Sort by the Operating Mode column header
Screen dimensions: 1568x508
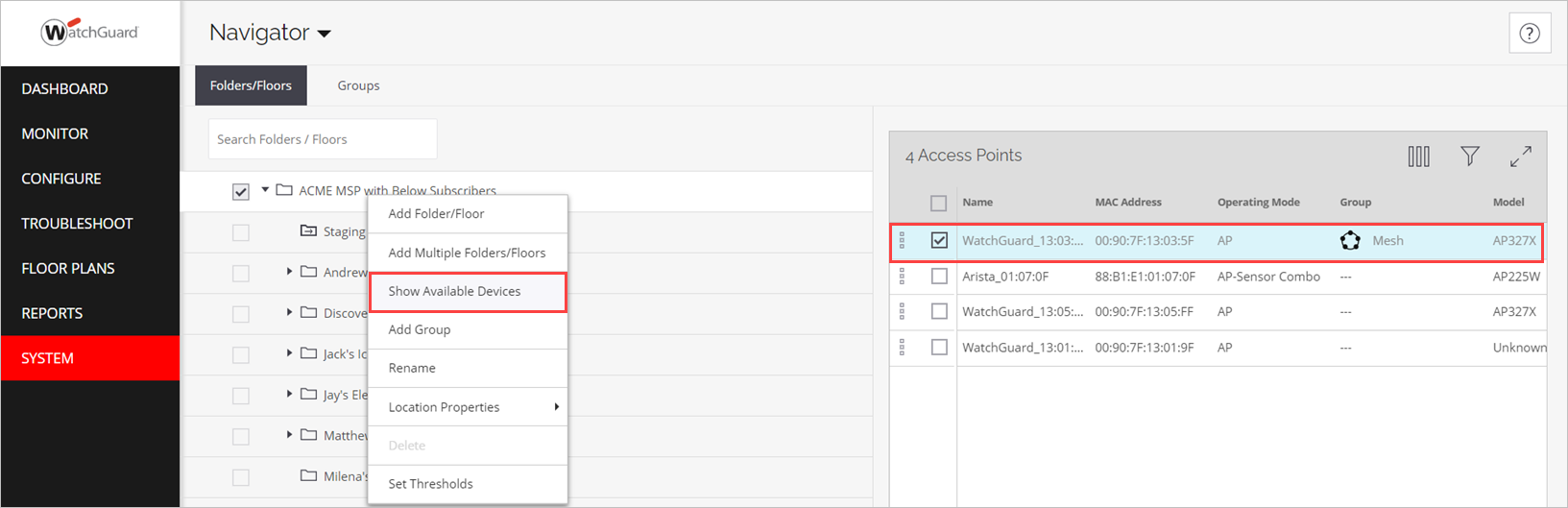coord(1259,203)
